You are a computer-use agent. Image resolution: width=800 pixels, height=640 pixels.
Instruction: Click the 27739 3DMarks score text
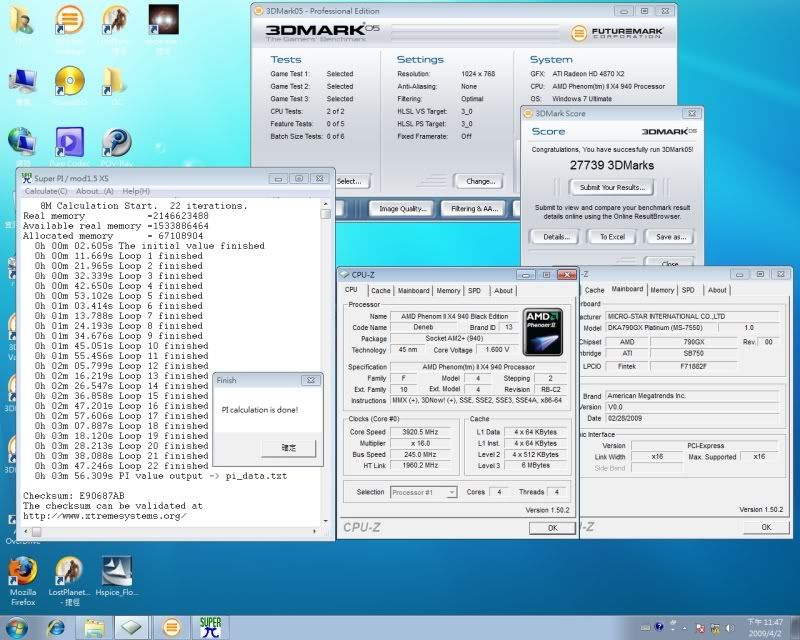pyautogui.click(x=612, y=165)
